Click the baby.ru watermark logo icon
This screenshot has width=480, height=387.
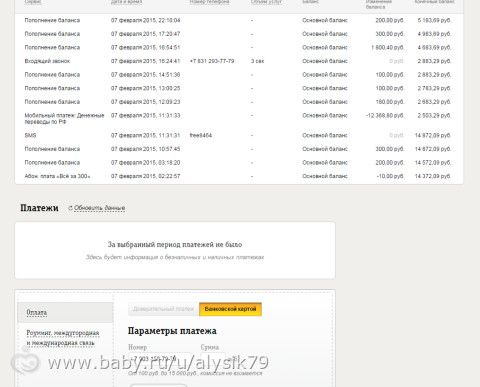coord(25,362)
